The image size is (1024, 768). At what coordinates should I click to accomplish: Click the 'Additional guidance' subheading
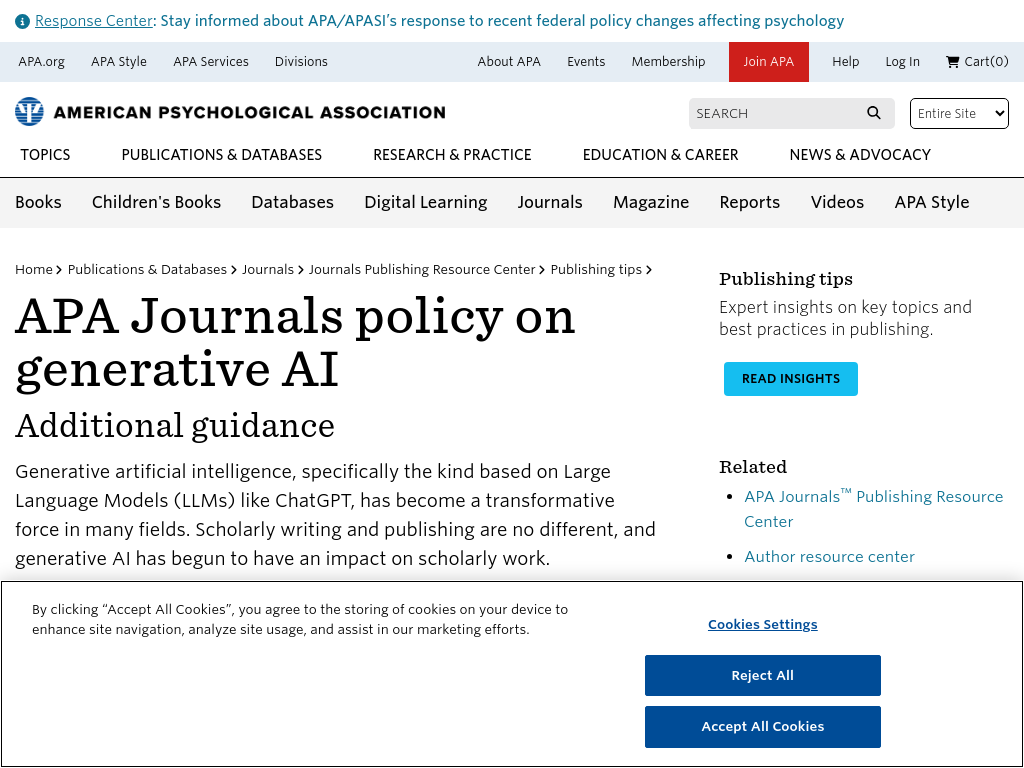(x=175, y=426)
